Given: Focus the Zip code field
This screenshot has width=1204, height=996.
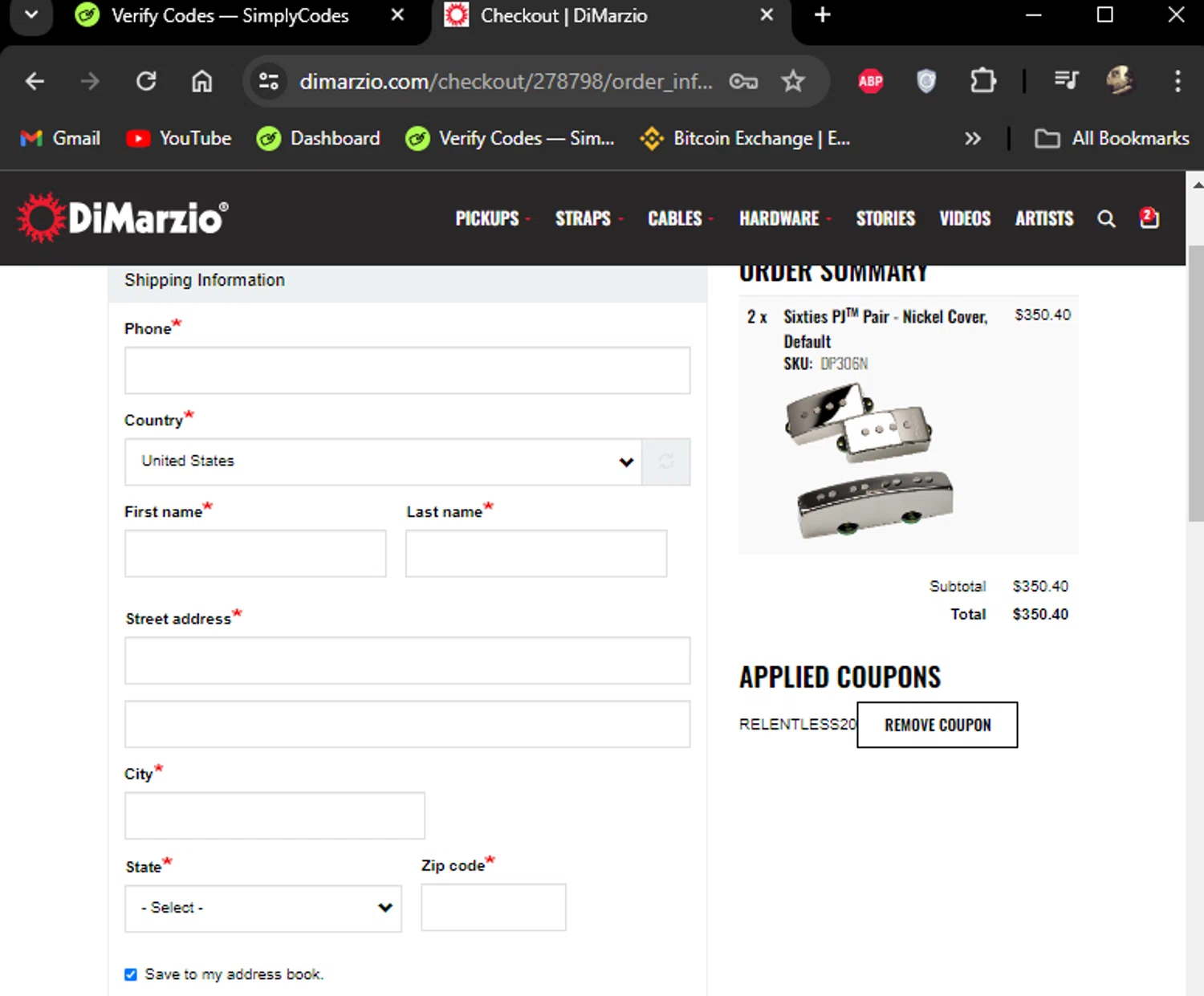Looking at the screenshot, I should 494,908.
